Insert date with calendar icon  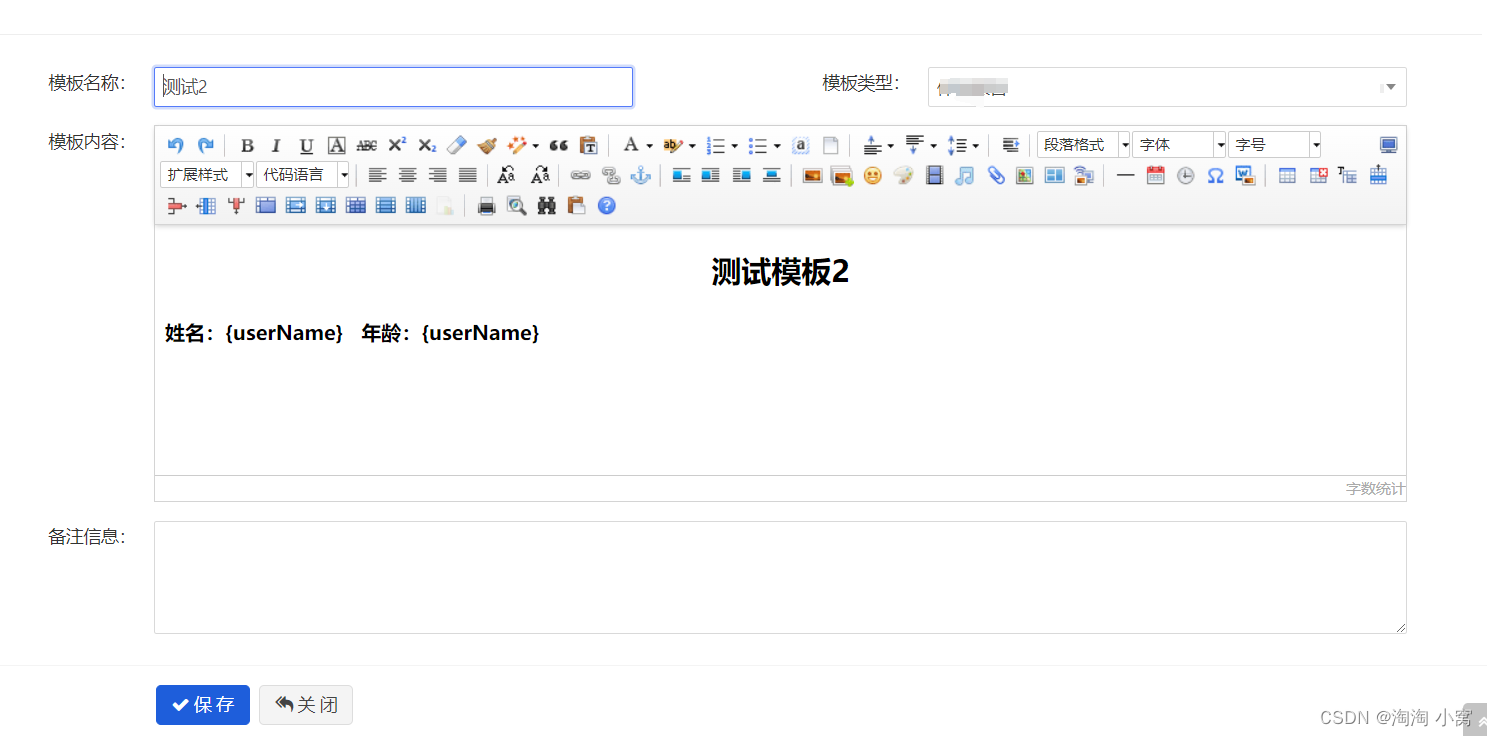1155,175
